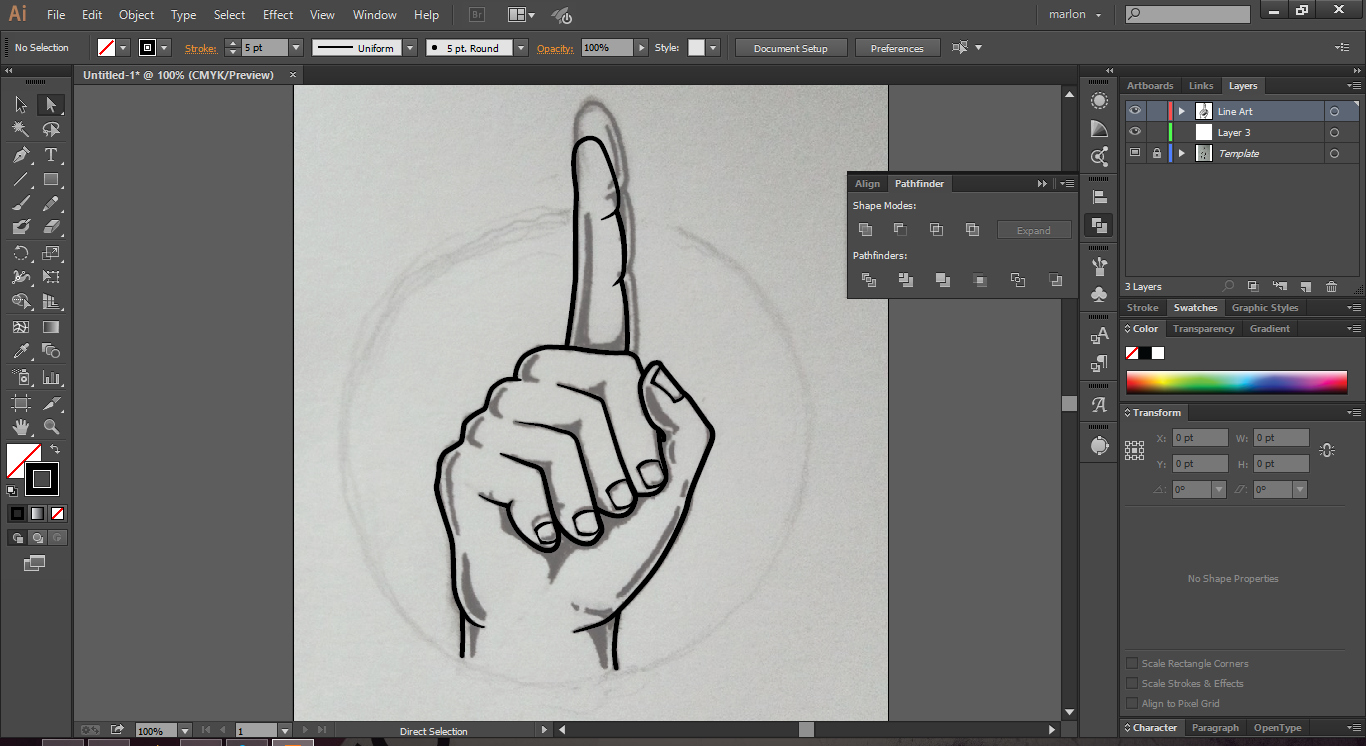The image size is (1366, 746).
Task: Click the Document Setup button
Action: point(791,48)
